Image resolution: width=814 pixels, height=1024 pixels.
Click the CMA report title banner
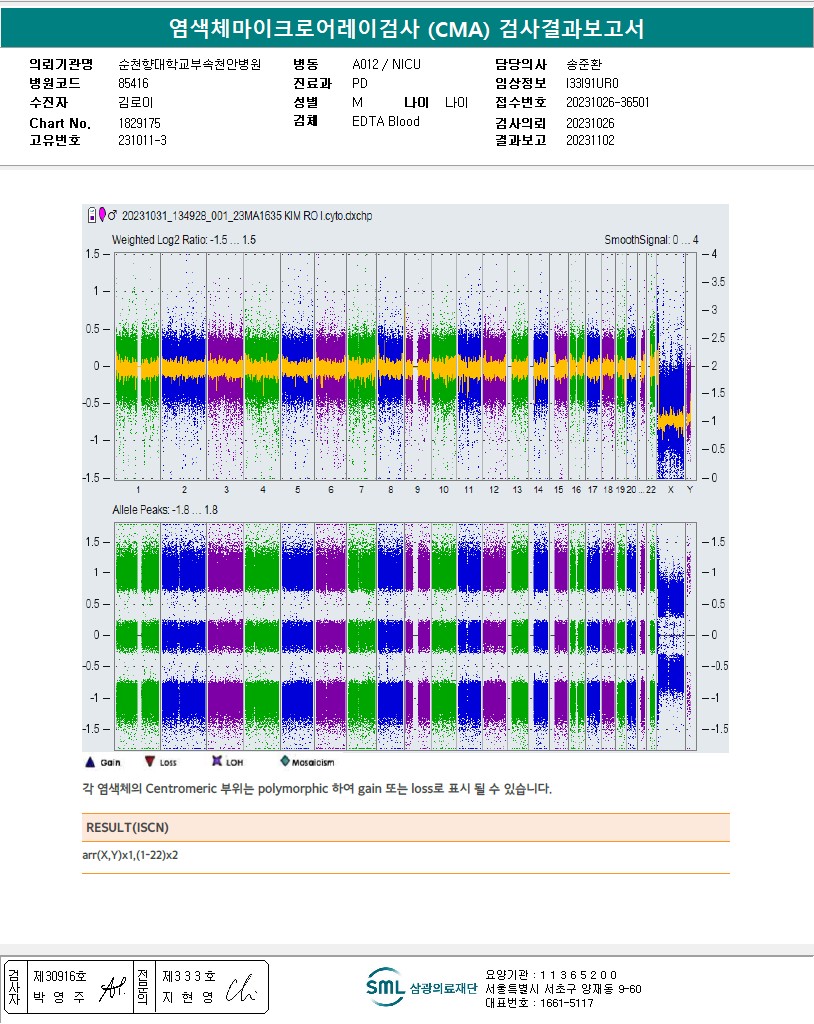(x=406, y=30)
